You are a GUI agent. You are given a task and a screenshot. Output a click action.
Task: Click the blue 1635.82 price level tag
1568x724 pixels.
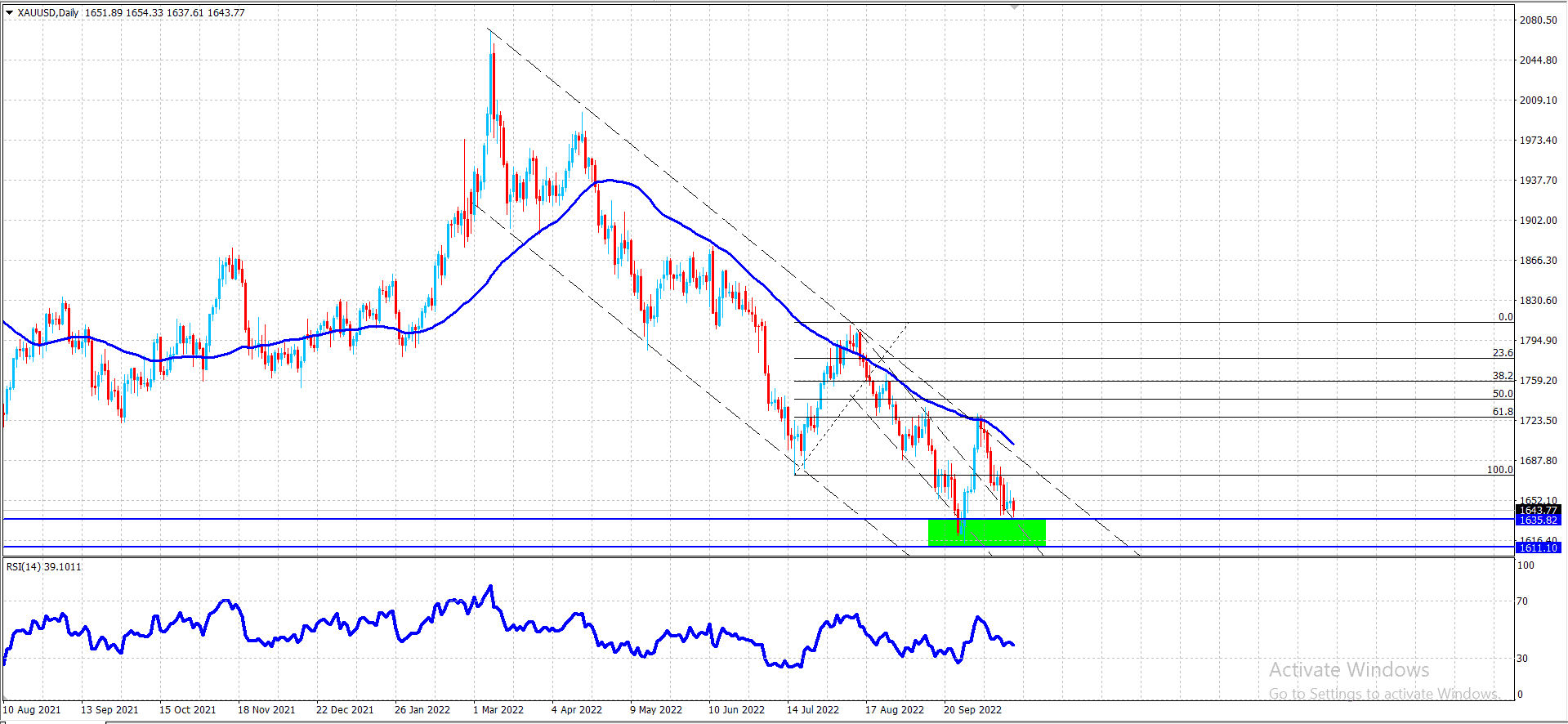click(x=1539, y=521)
